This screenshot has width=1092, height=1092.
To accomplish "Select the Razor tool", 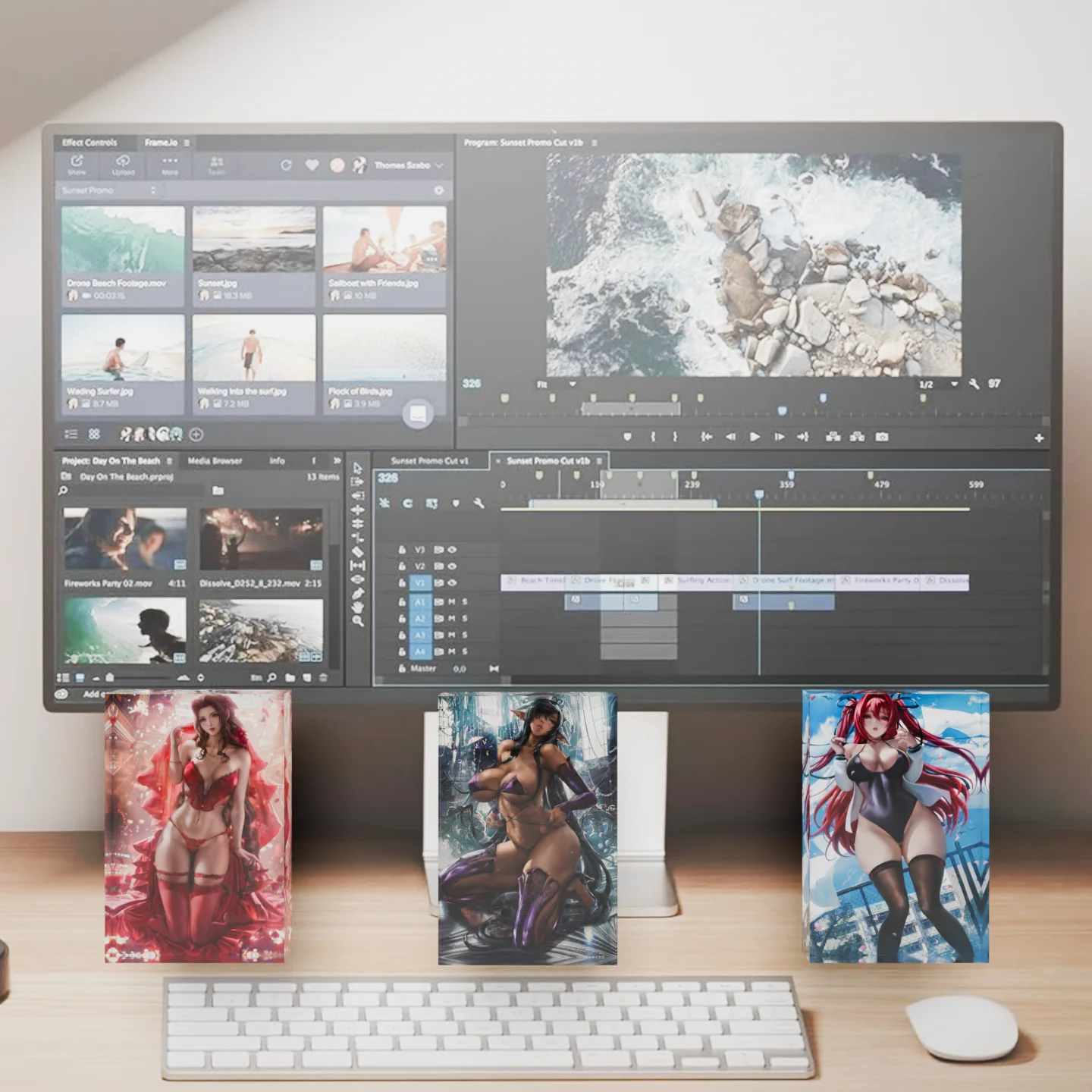I will (x=357, y=551).
